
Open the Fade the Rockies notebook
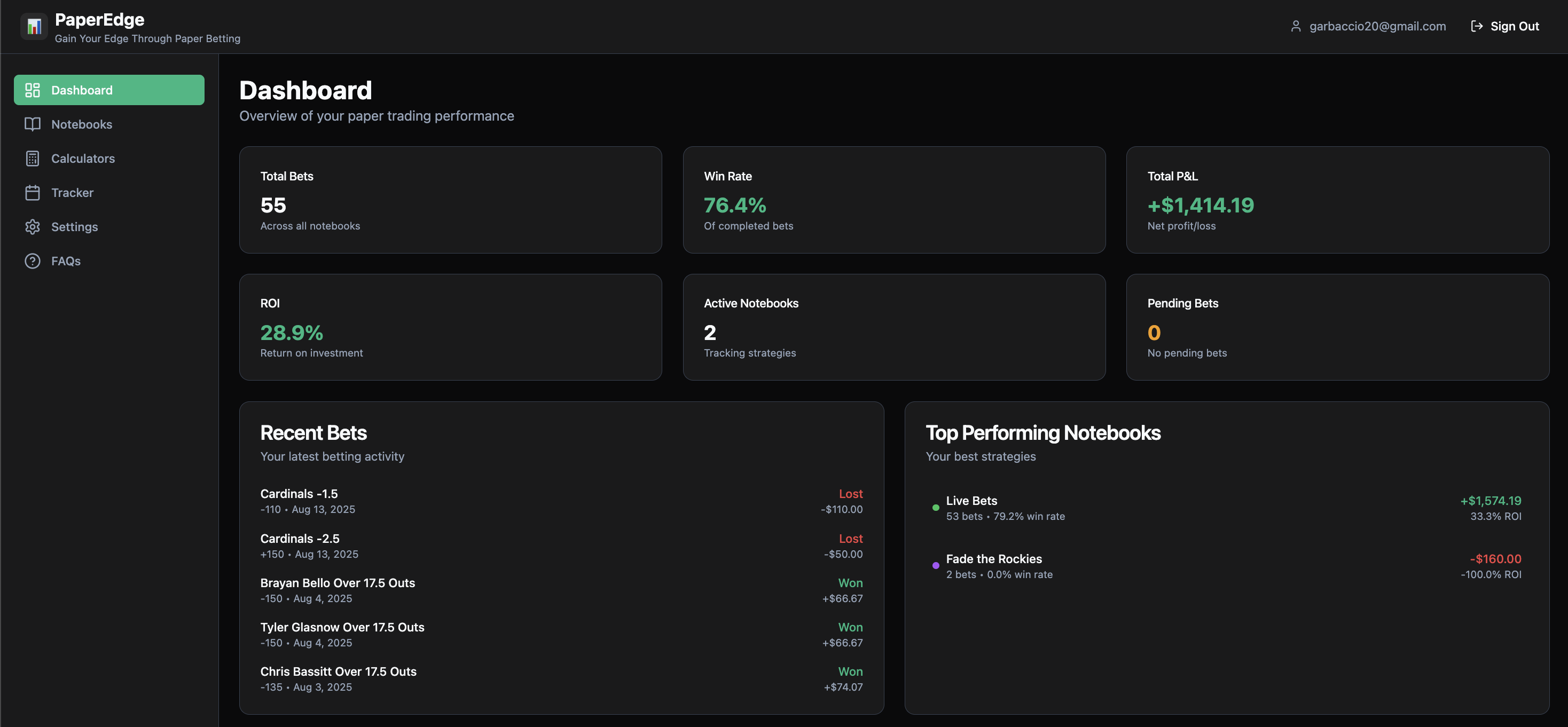pyautogui.click(x=993, y=558)
